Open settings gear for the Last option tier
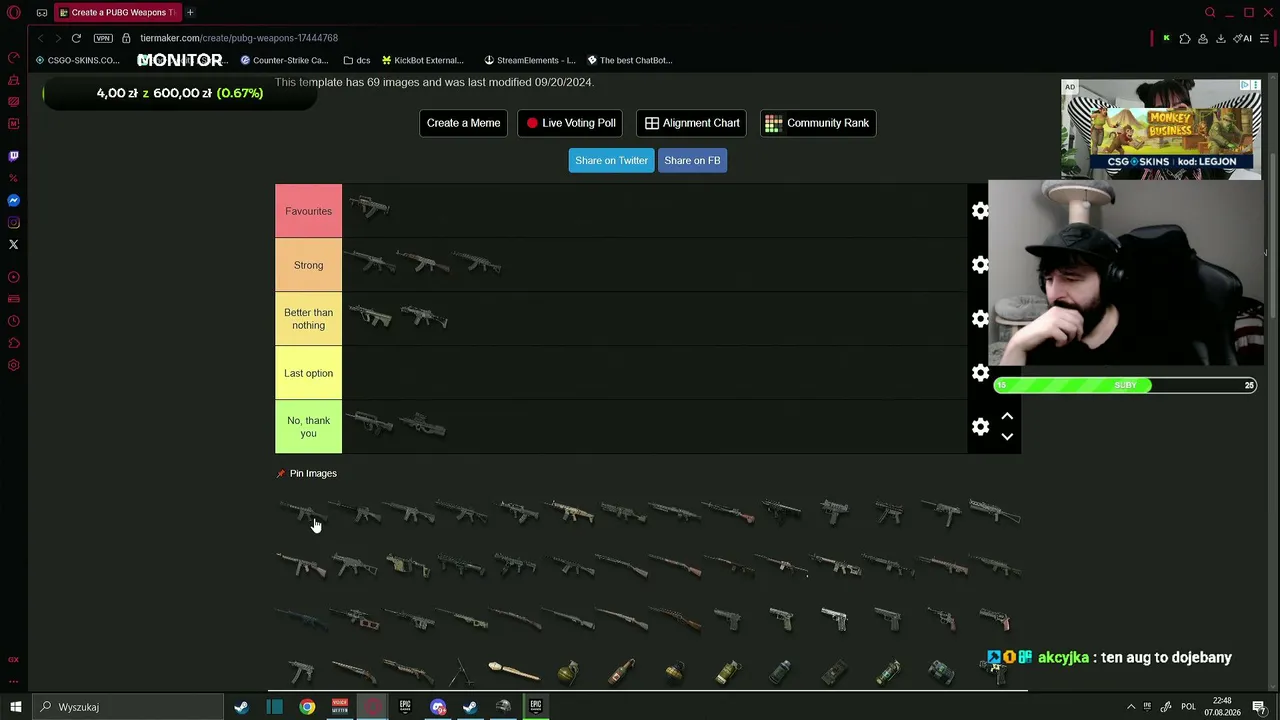 (980, 373)
